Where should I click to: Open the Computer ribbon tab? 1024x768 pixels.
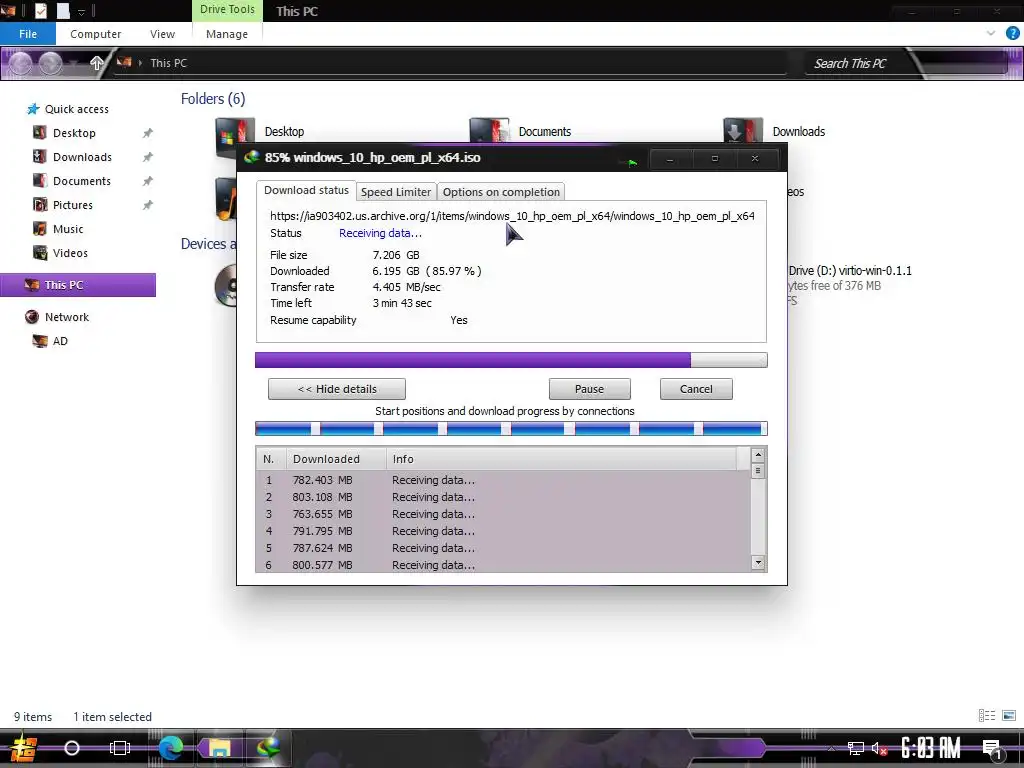(x=95, y=34)
